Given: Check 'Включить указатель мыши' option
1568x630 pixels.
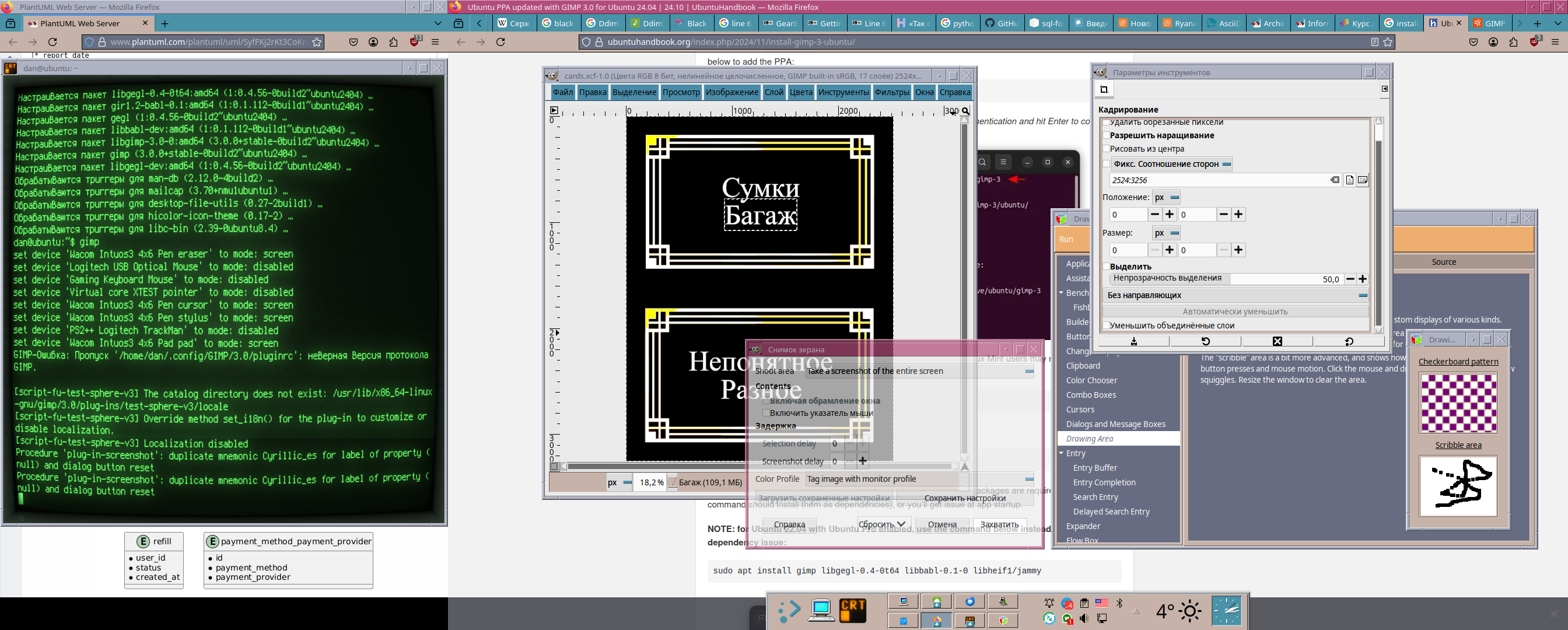Looking at the screenshot, I should click(x=766, y=414).
